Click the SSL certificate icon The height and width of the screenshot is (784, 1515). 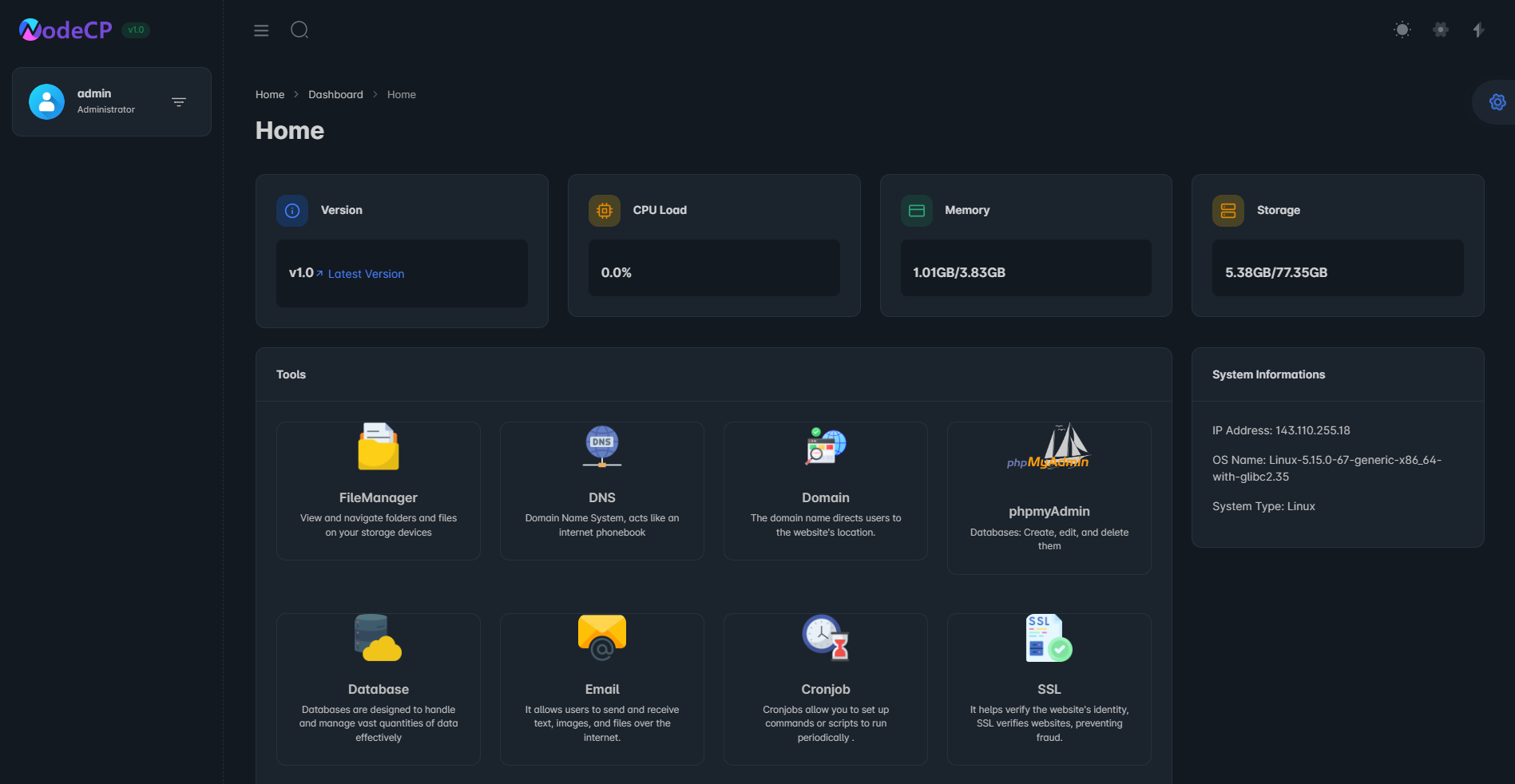point(1049,638)
